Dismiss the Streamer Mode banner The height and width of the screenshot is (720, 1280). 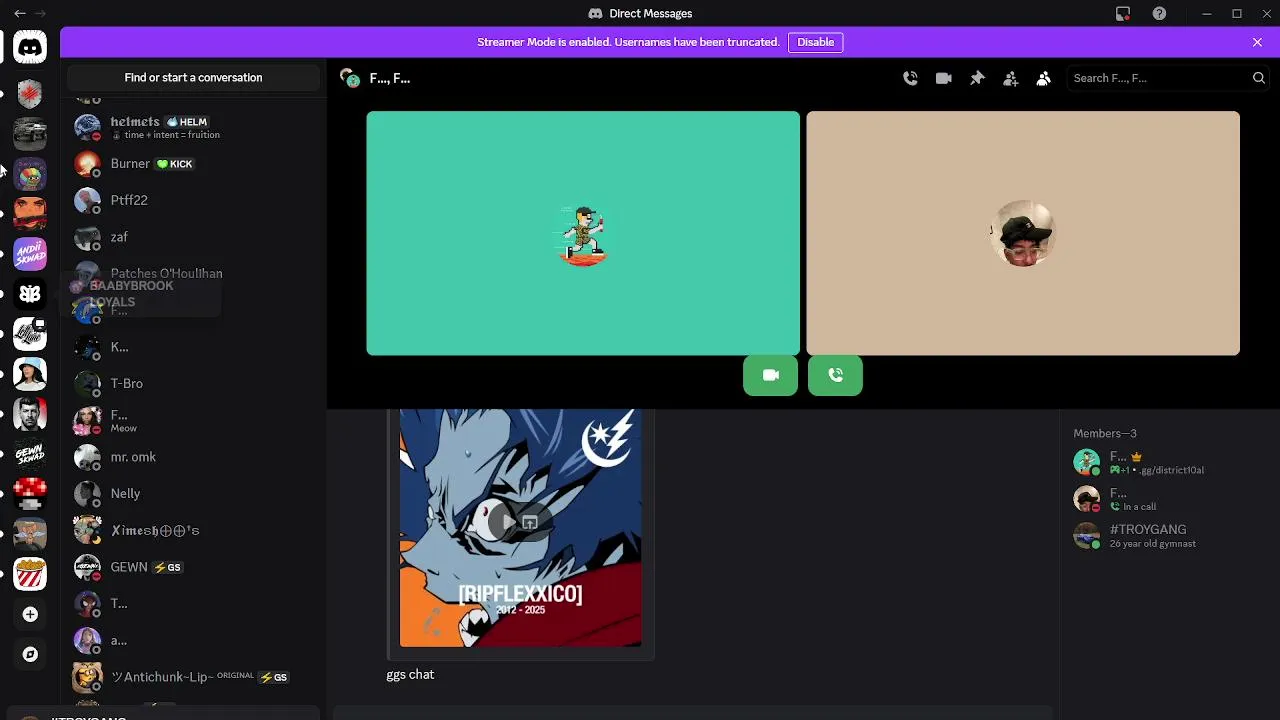(1257, 42)
